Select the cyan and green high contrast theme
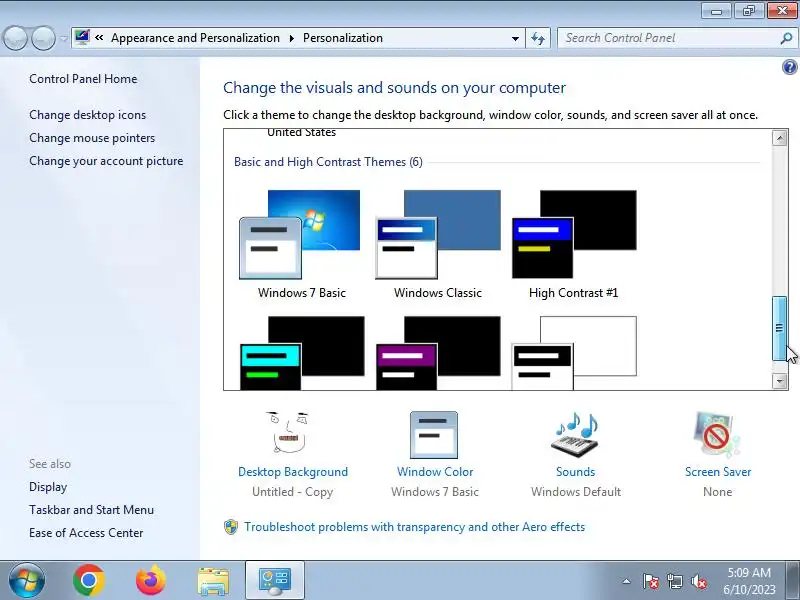Screen dimensions: 800x600 coord(302,353)
